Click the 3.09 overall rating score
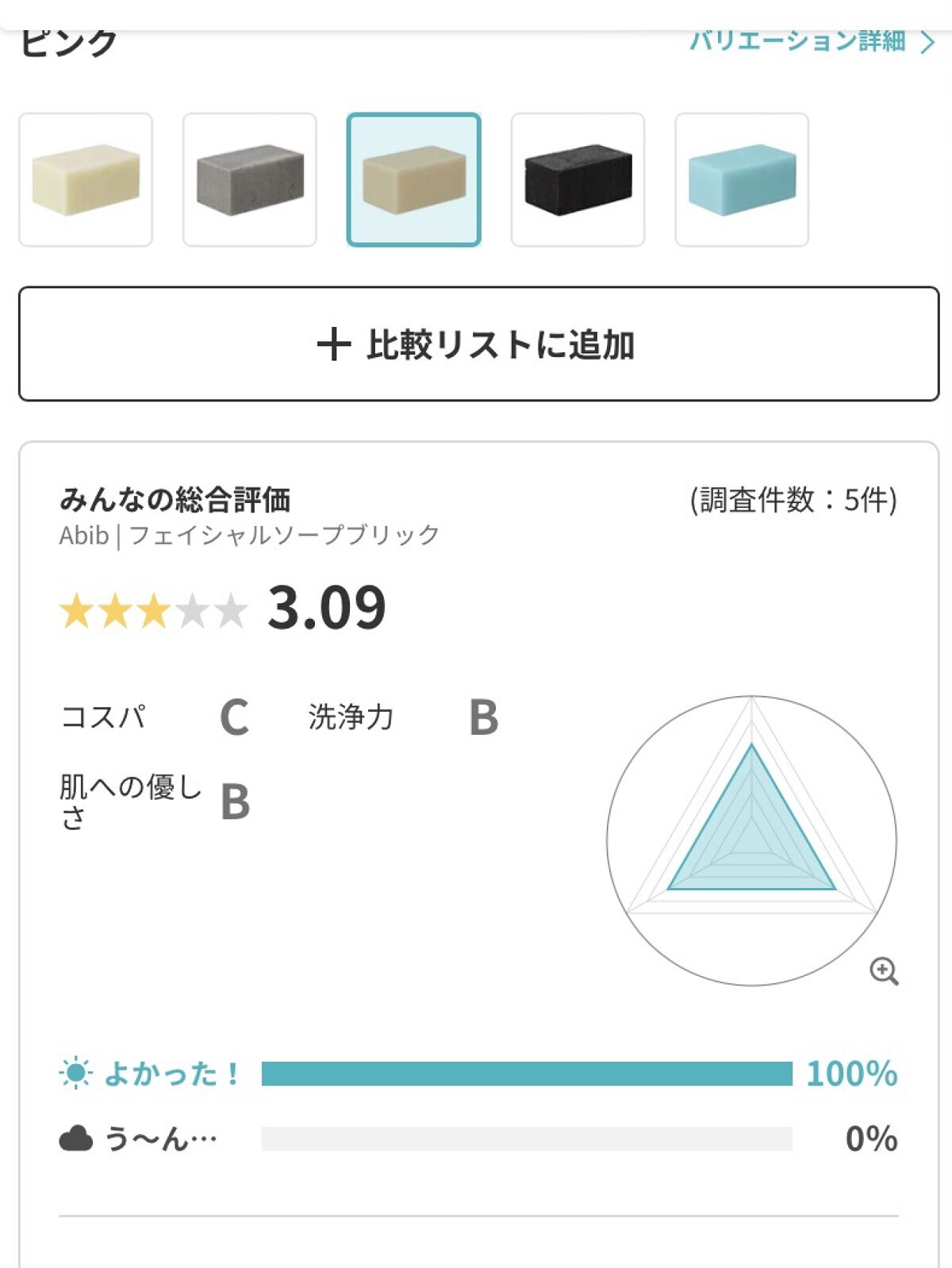Image resolution: width=952 pixels, height=1268 pixels. click(326, 609)
